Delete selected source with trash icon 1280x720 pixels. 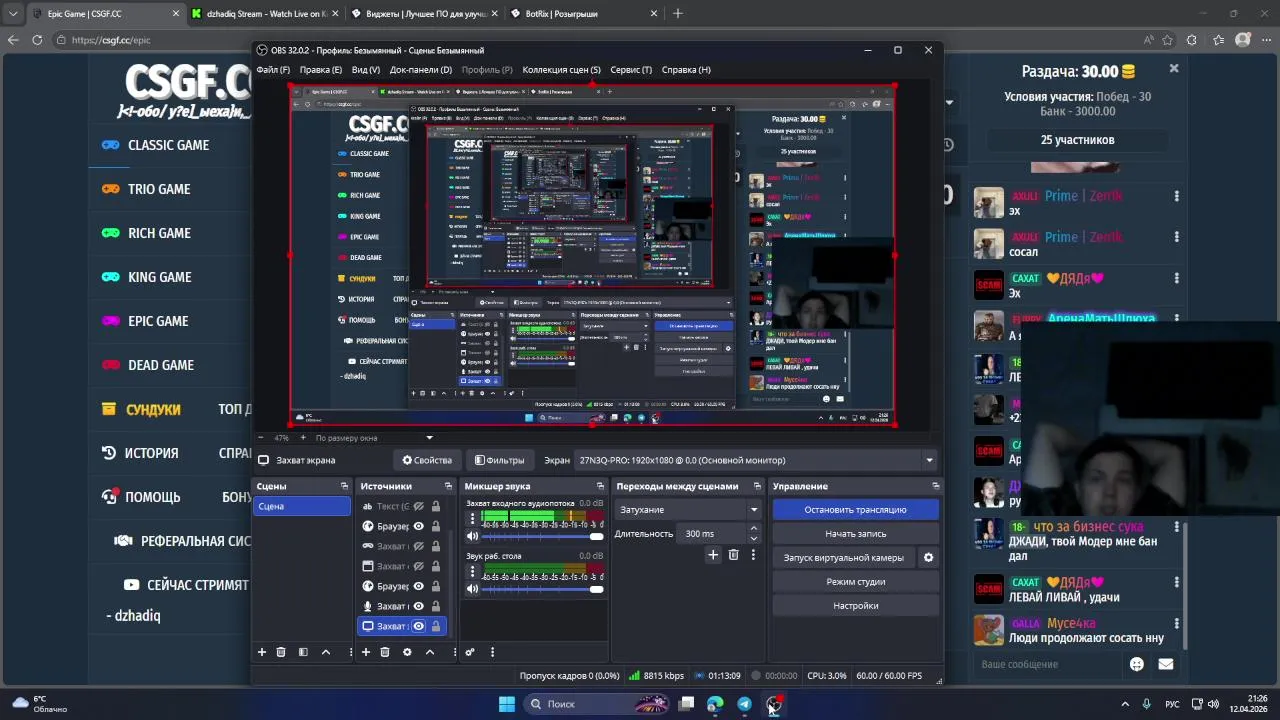tap(385, 652)
